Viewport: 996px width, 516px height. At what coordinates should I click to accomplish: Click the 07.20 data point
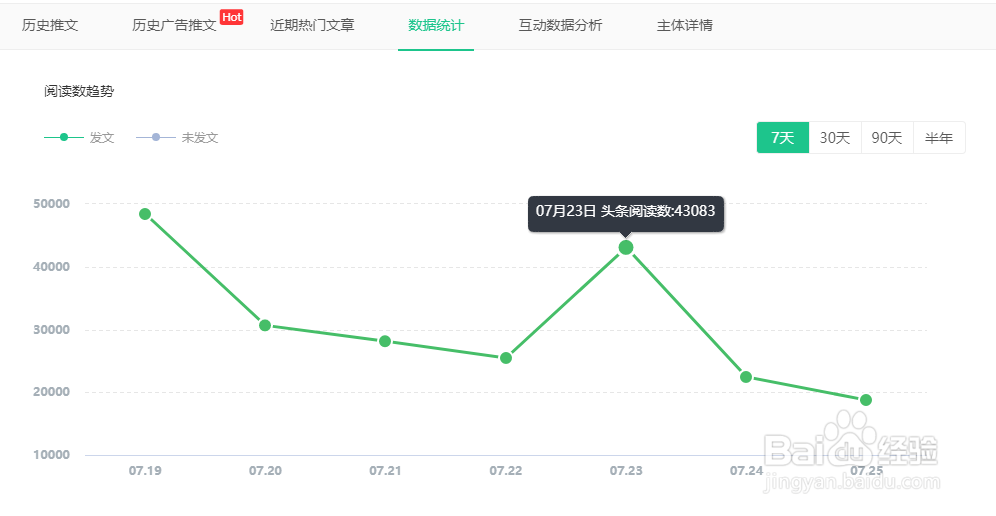coord(265,325)
